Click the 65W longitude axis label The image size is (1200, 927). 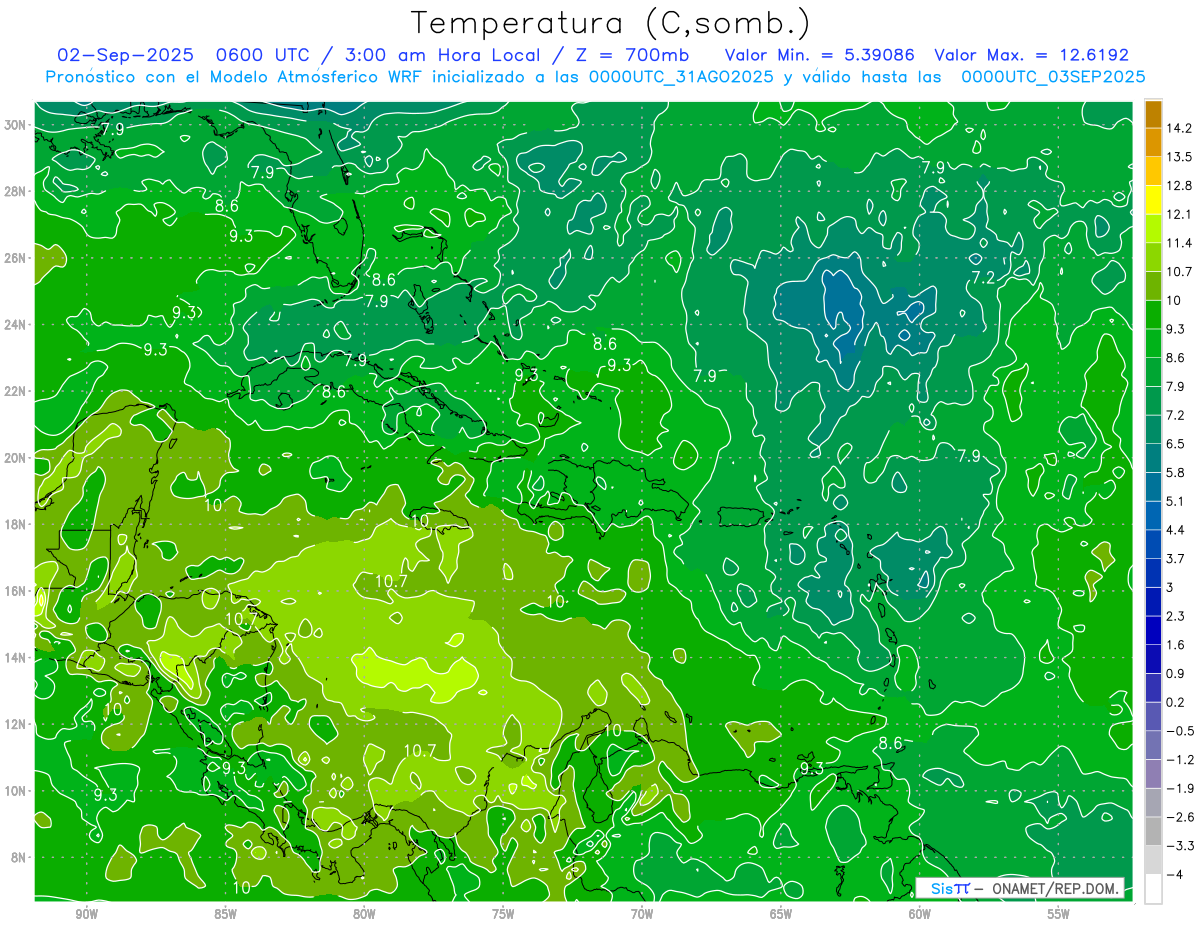(781, 914)
